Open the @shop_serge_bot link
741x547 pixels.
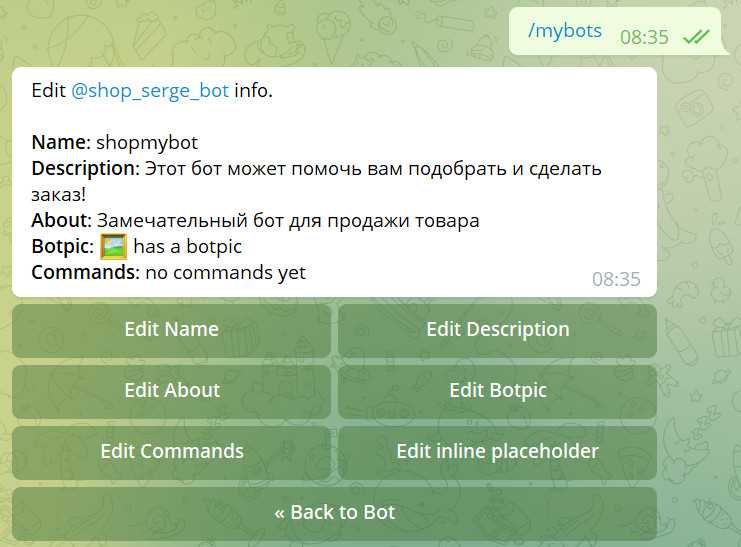pyautogui.click(x=150, y=90)
